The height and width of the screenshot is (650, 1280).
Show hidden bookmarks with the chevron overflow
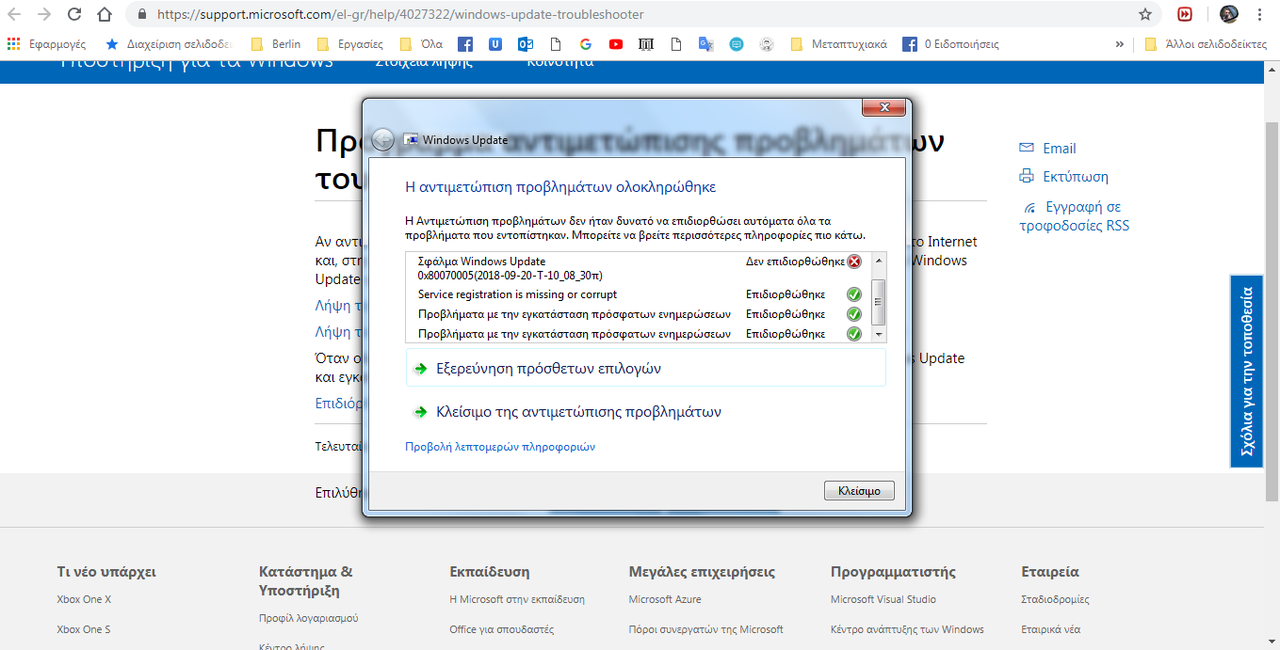[x=1119, y=44]
